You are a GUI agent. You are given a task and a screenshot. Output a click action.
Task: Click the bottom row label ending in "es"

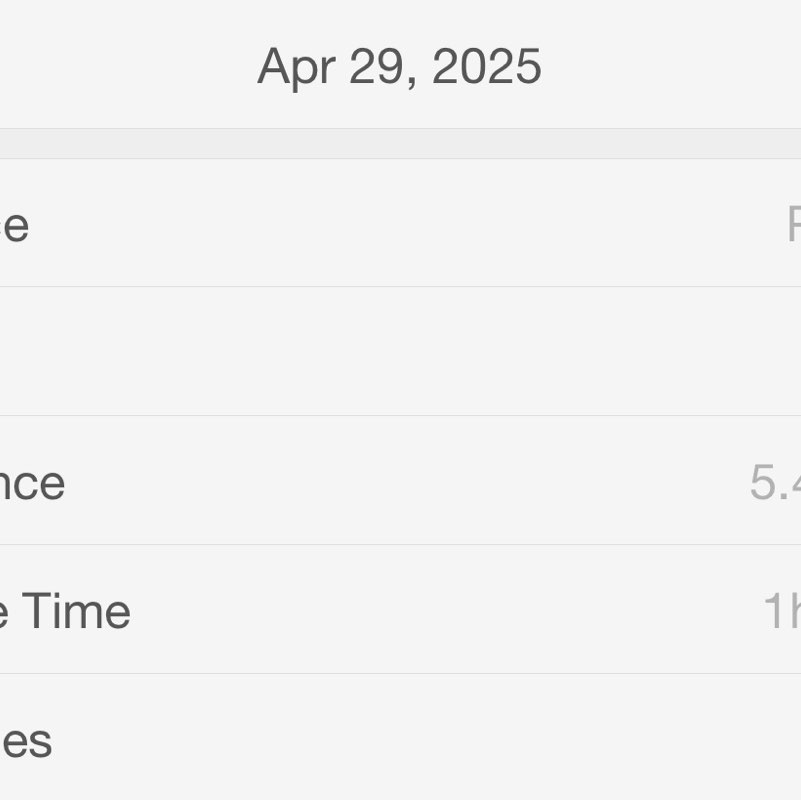pyautogui.click(x=26, y=741)
